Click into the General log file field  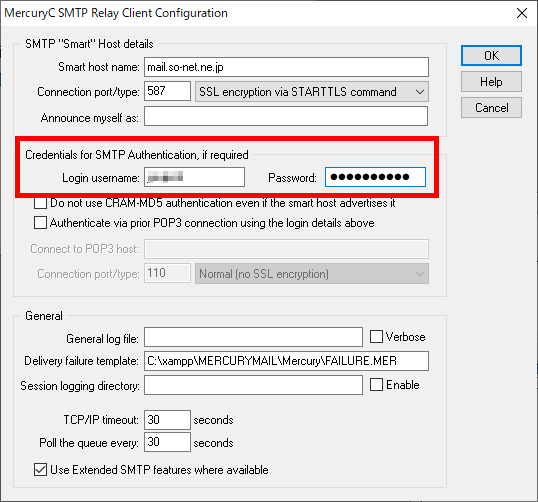click(253, 337)
